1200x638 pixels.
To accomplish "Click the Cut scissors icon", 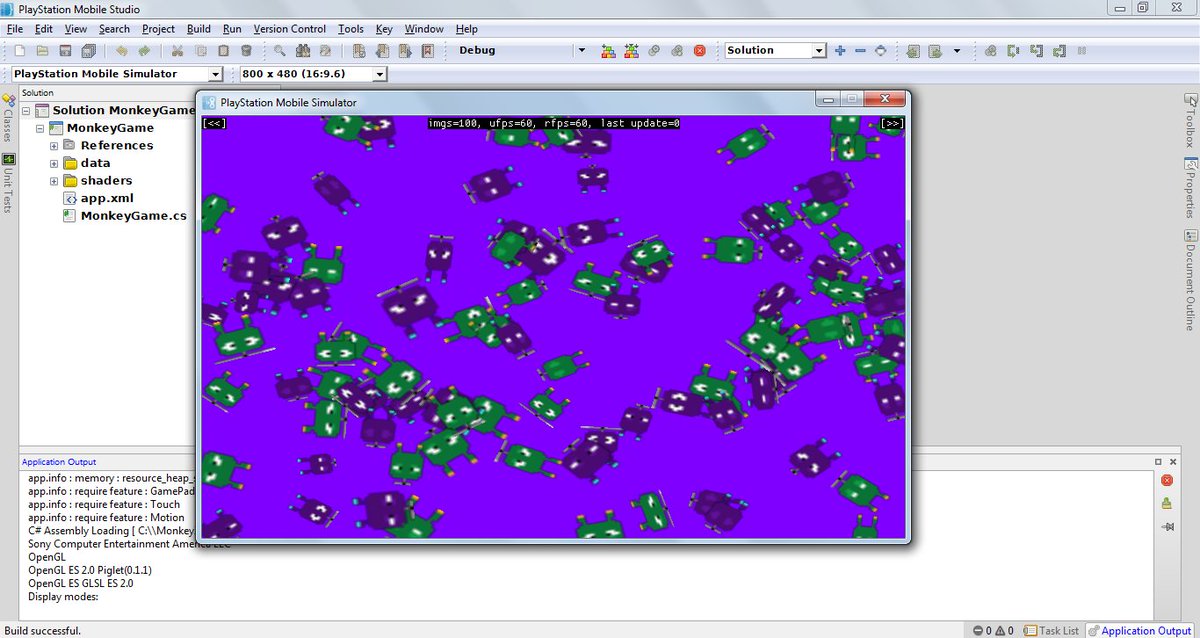I will click(177, 51).
